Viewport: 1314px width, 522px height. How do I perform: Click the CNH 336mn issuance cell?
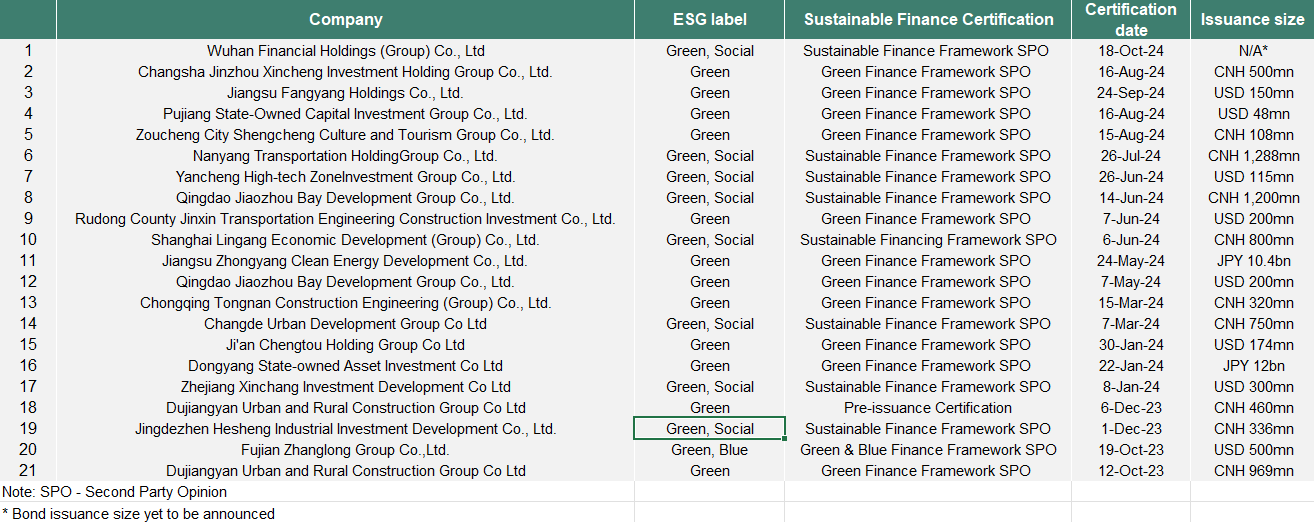point(1252,429)
